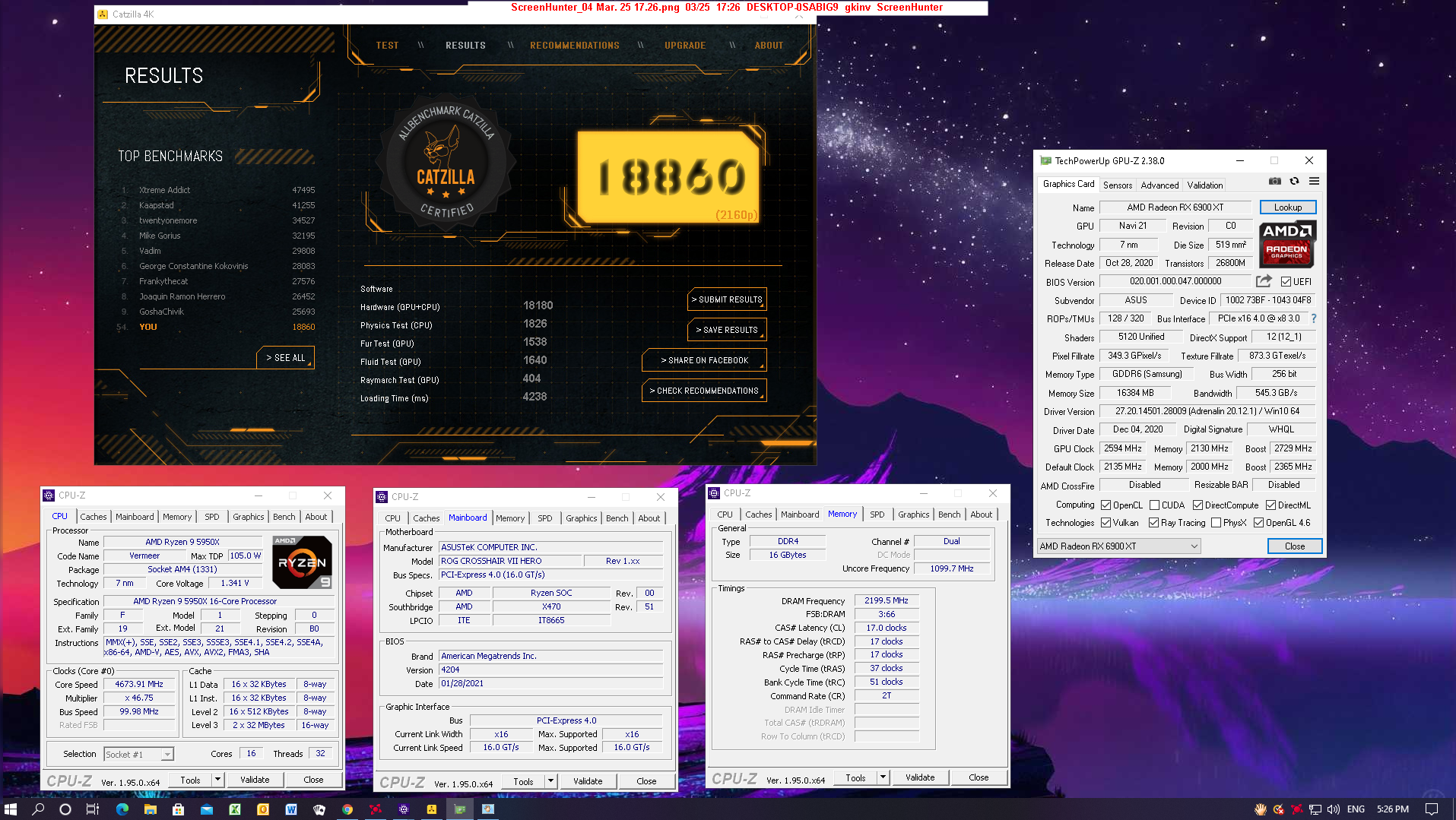Click the BIOS export share icon in GPU-Z

pos(1264,281)
